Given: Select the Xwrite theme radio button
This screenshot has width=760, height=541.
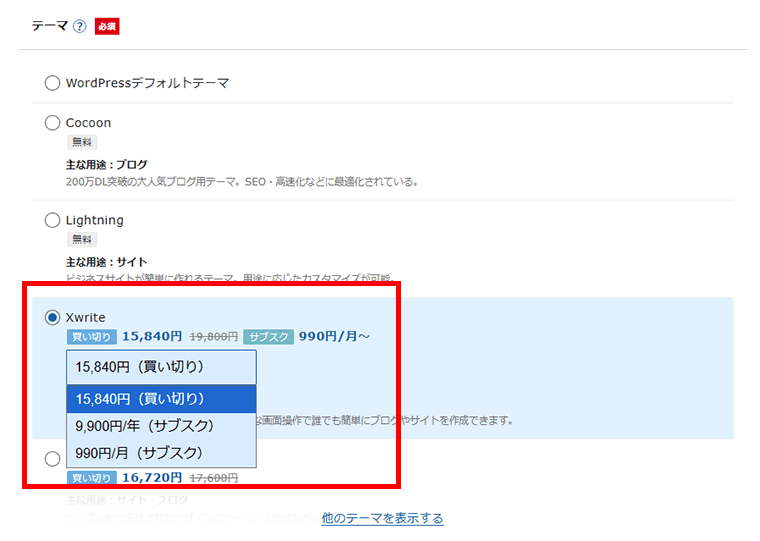Looking at the screenshot, I should [x=52, y=318].
